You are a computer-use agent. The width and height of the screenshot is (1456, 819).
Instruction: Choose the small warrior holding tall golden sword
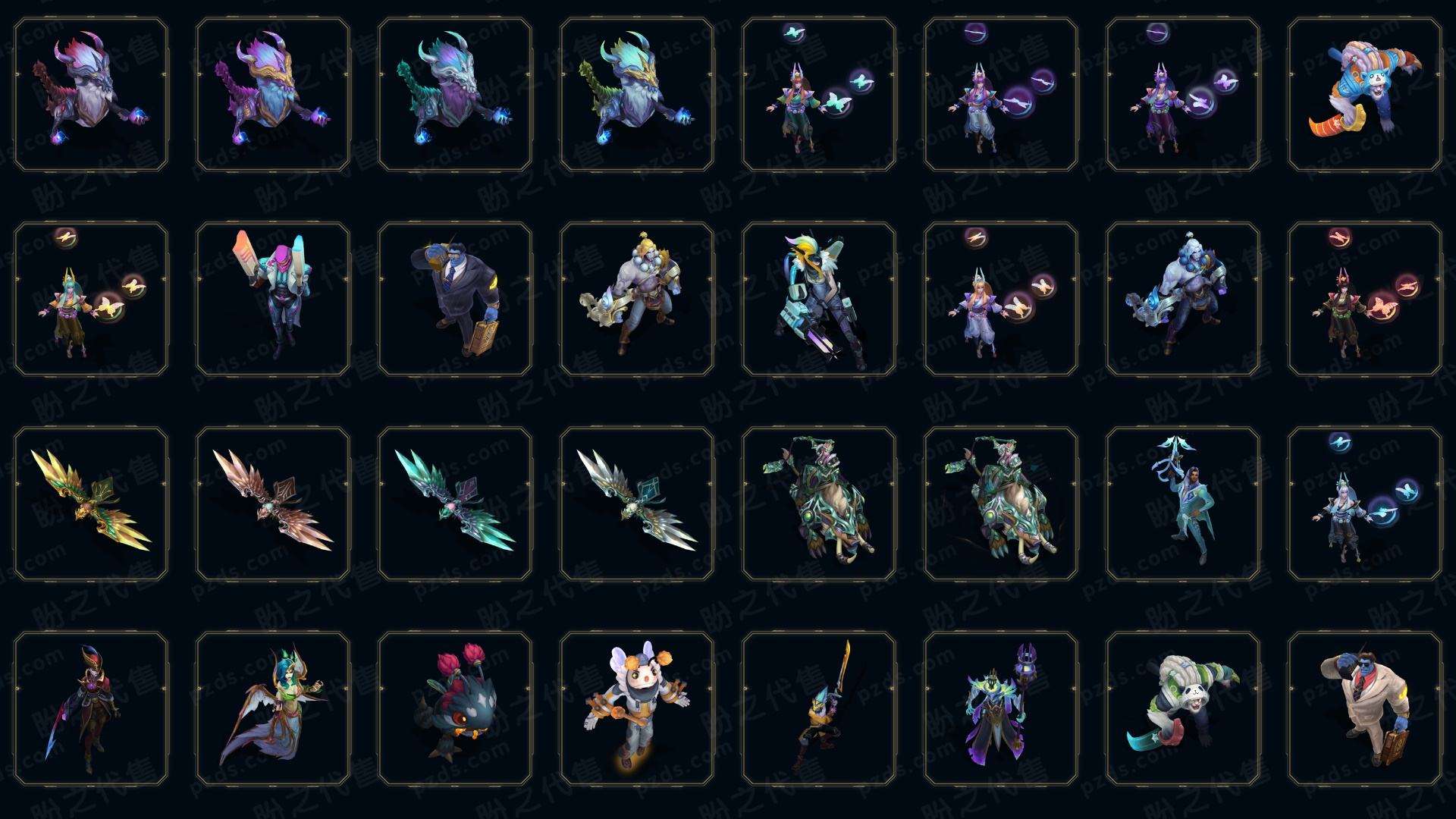coord(819,708)
